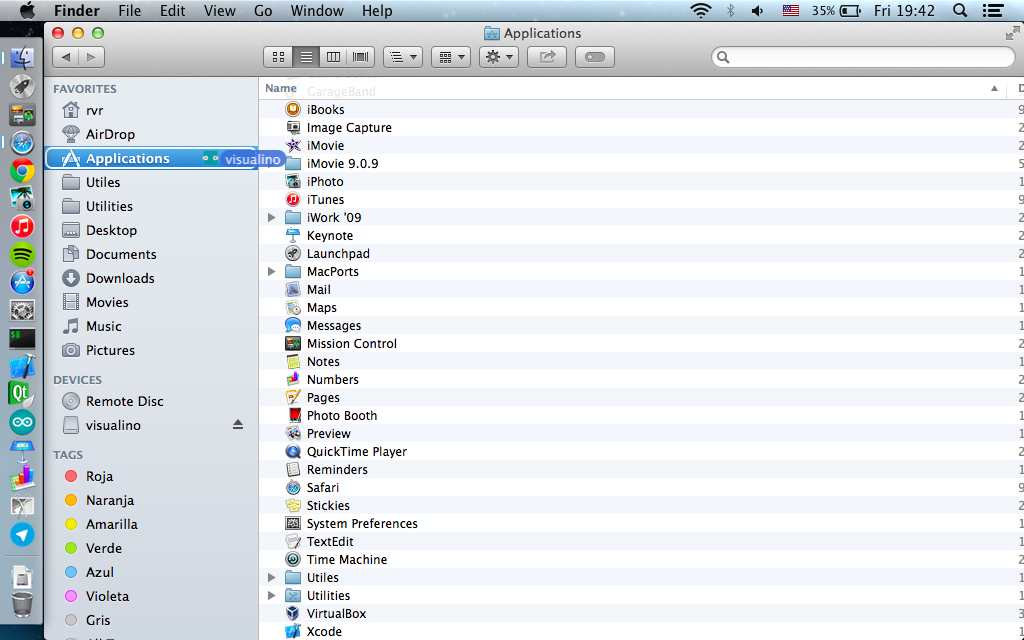Viewport: 1024px width, 640px height.
Task: Click the Finder search field
Action: click(x=863, y=57)
